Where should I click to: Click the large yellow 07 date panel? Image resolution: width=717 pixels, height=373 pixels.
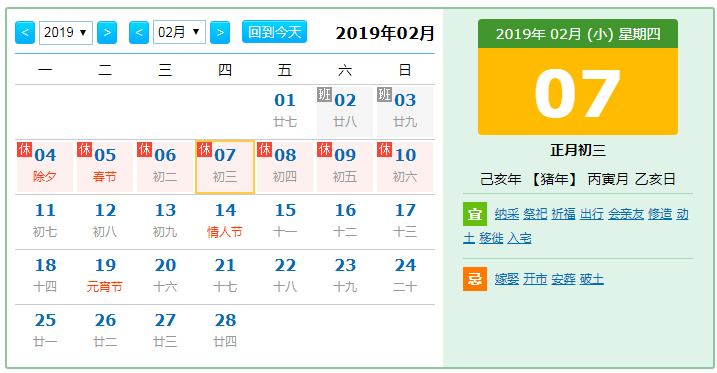(578, 91)
